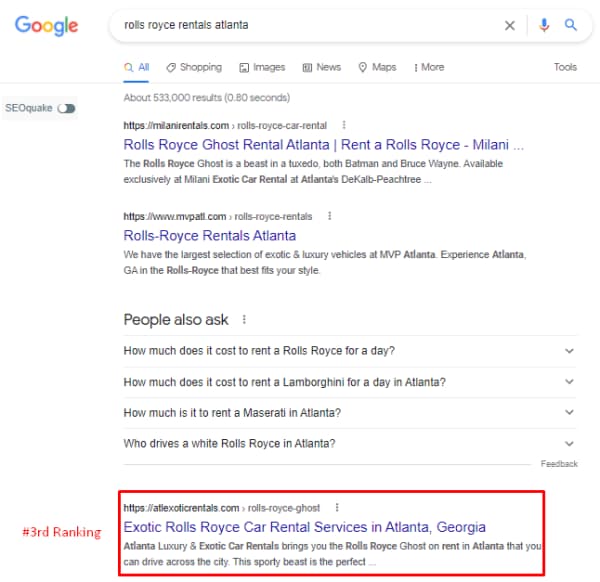Open 'Rolls-Royce Rentals Atlanta' result link
The image size is (600, 582).
pyautogui.click(x=210, y=235)
